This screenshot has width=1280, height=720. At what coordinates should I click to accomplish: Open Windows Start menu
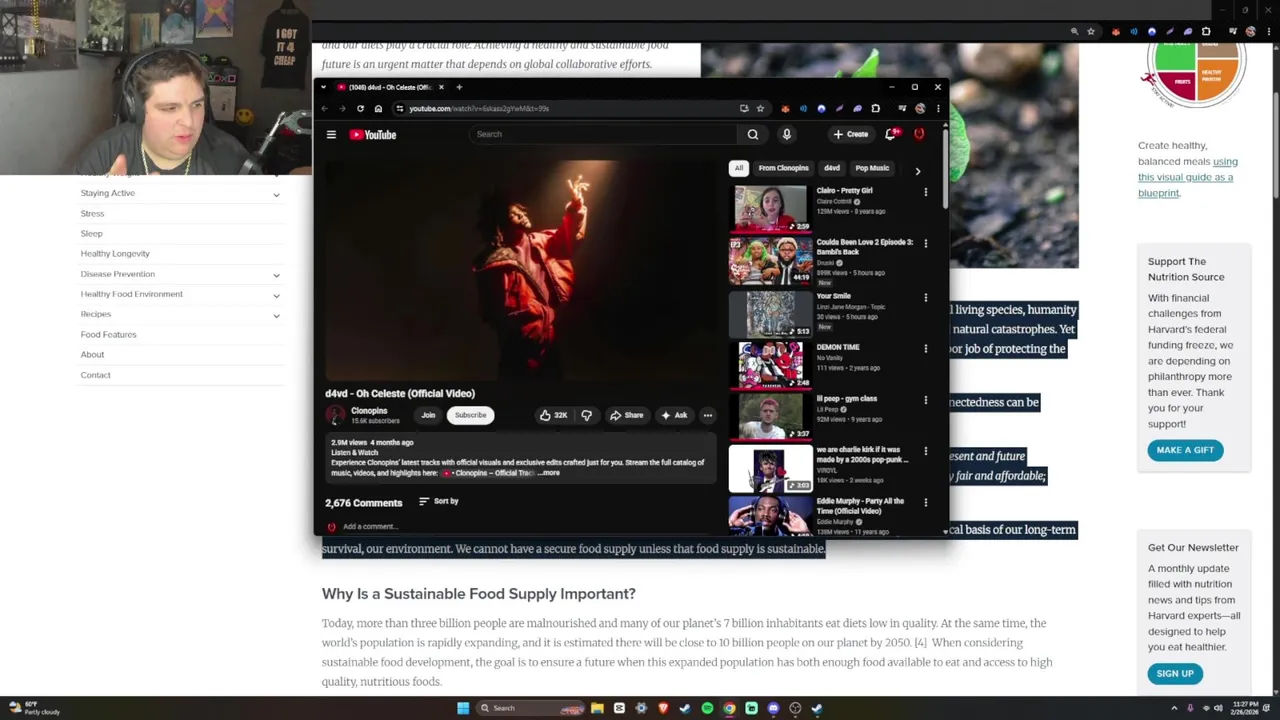pyautogui.click(x=463, y=708)
